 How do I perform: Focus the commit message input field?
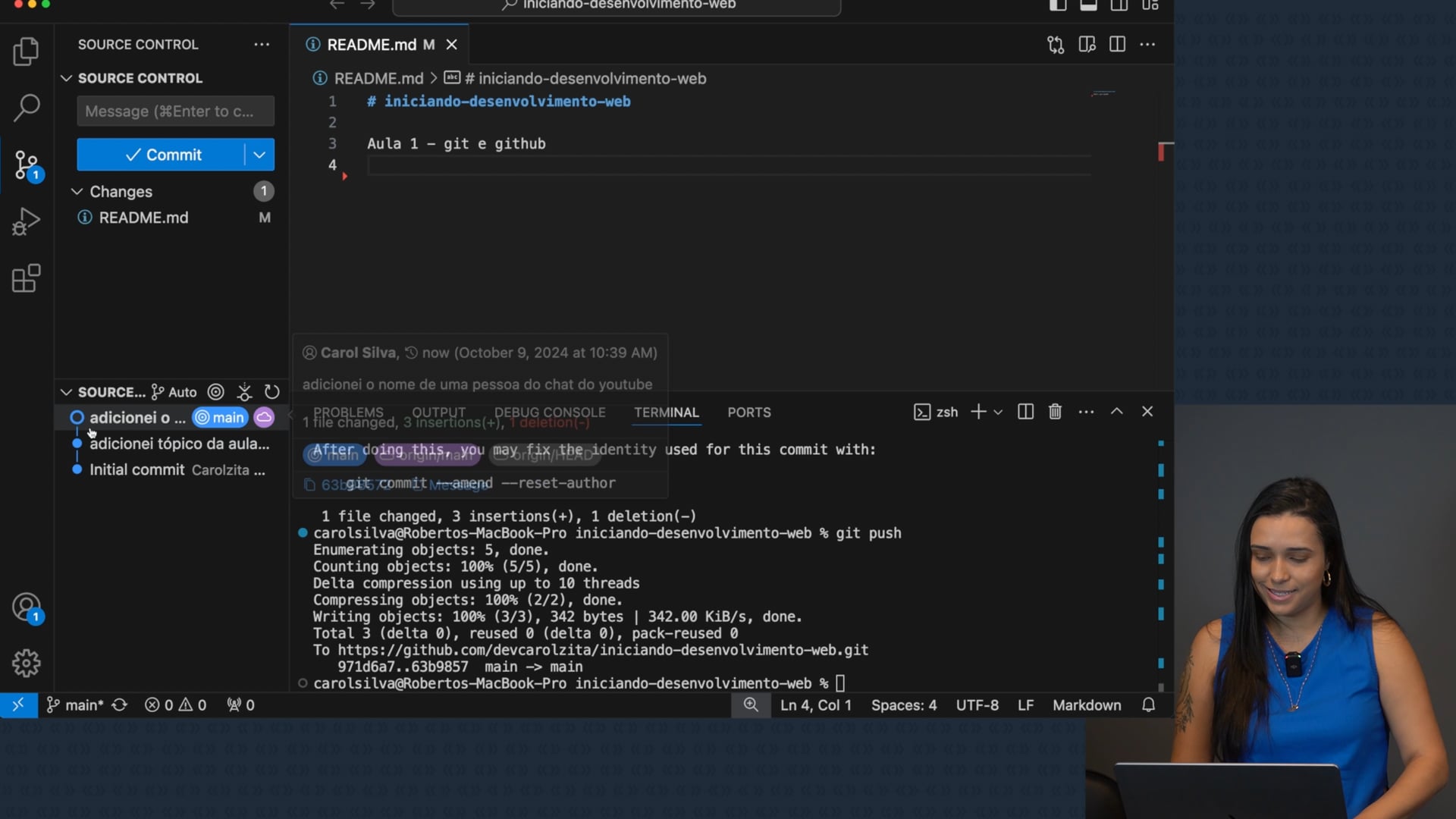175,111
